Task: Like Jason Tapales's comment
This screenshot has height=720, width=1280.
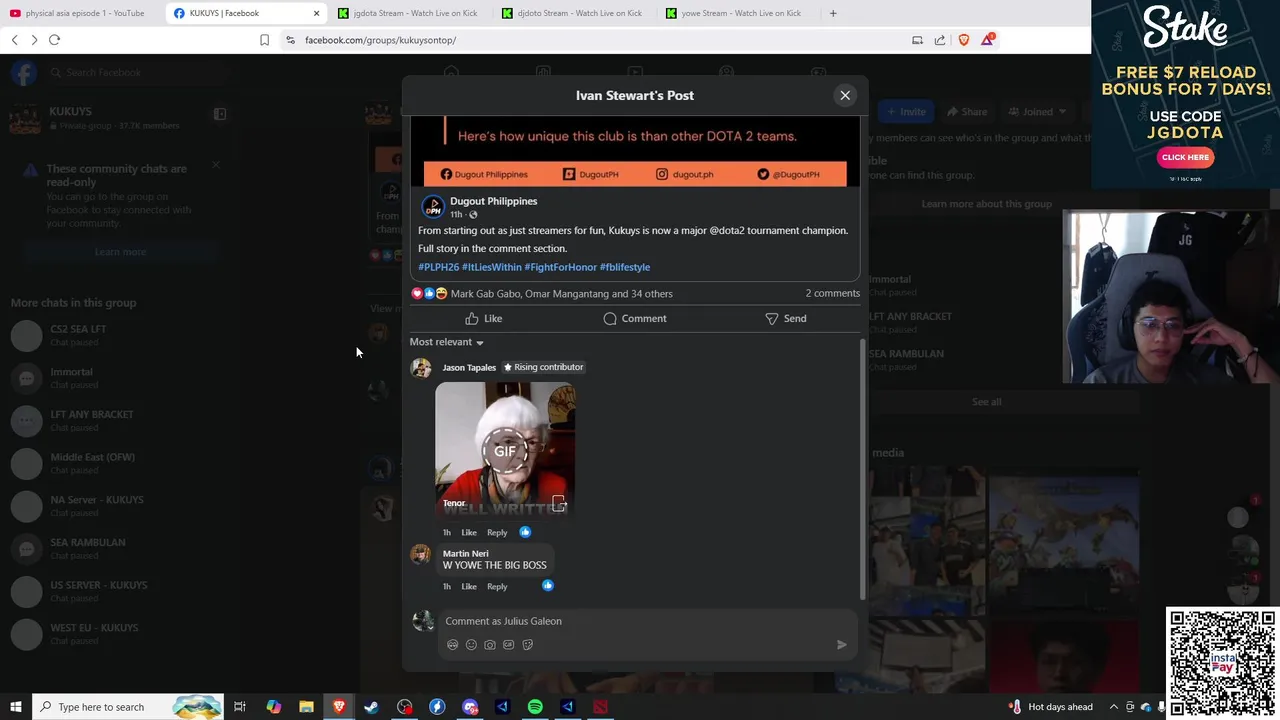Action: 468,532
